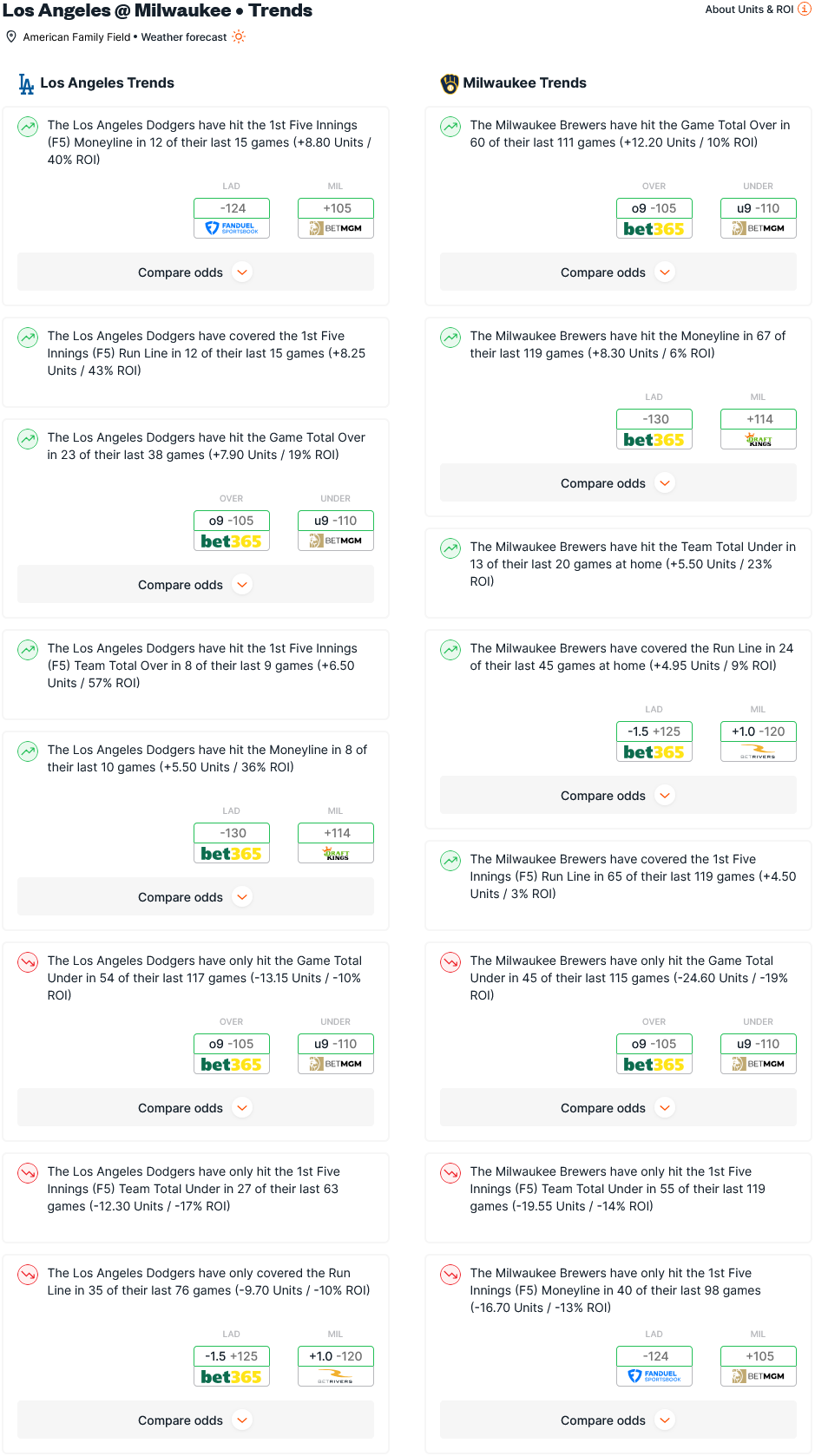The image size is (815, 1456).
Task: Click the American Family Field location pin icon
Action: click(11, 36)
